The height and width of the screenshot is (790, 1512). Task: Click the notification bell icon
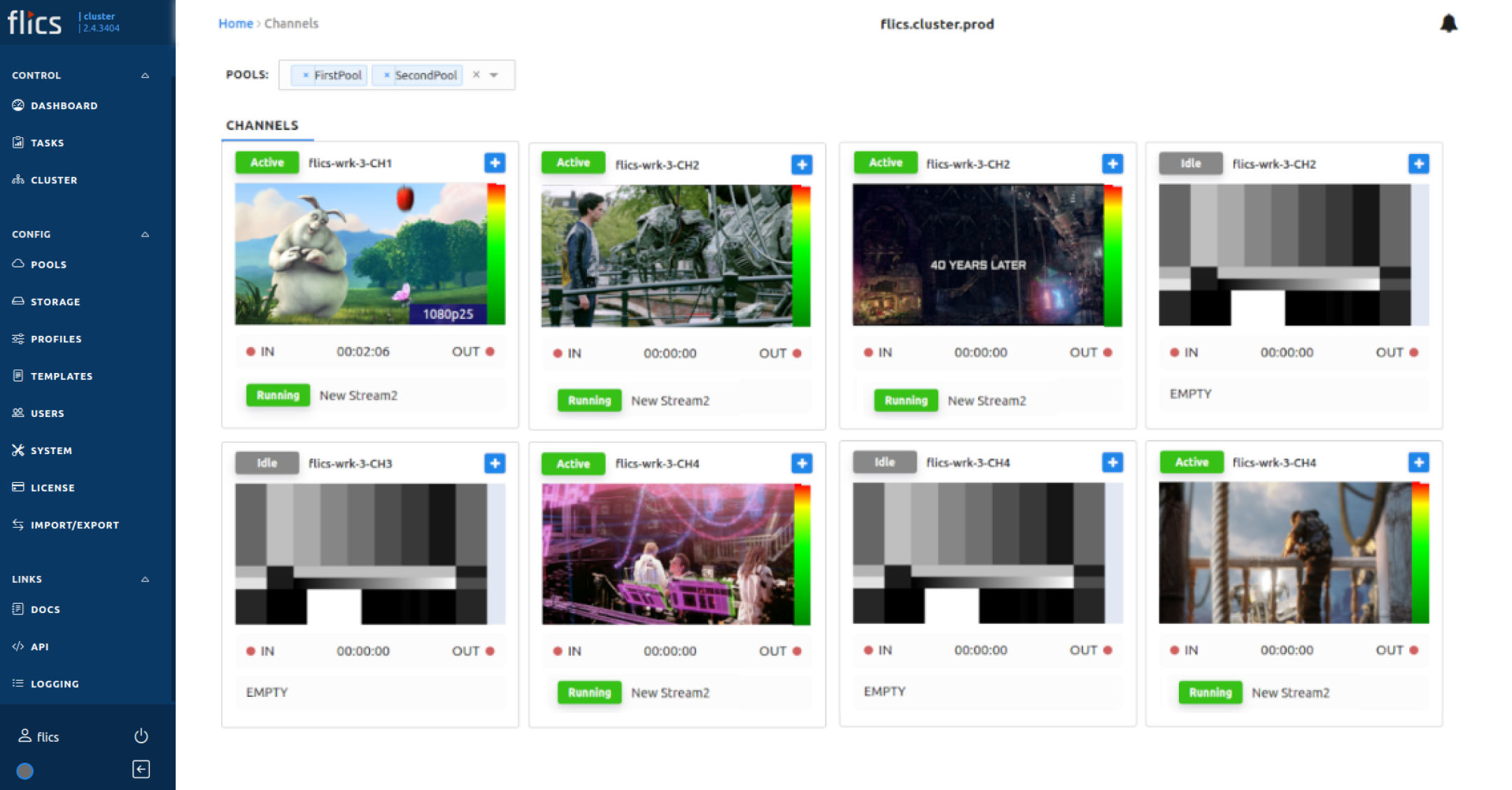[1448, 24]
